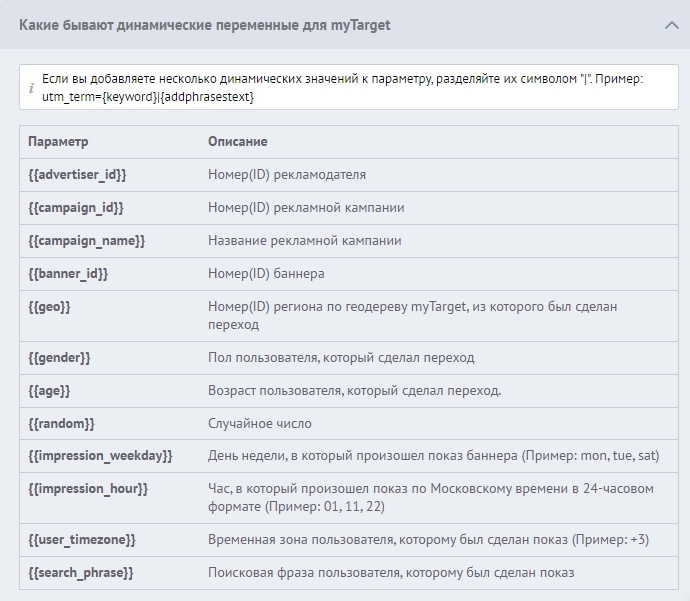Select the {{campaign_name}} parameter

point(86,241)
